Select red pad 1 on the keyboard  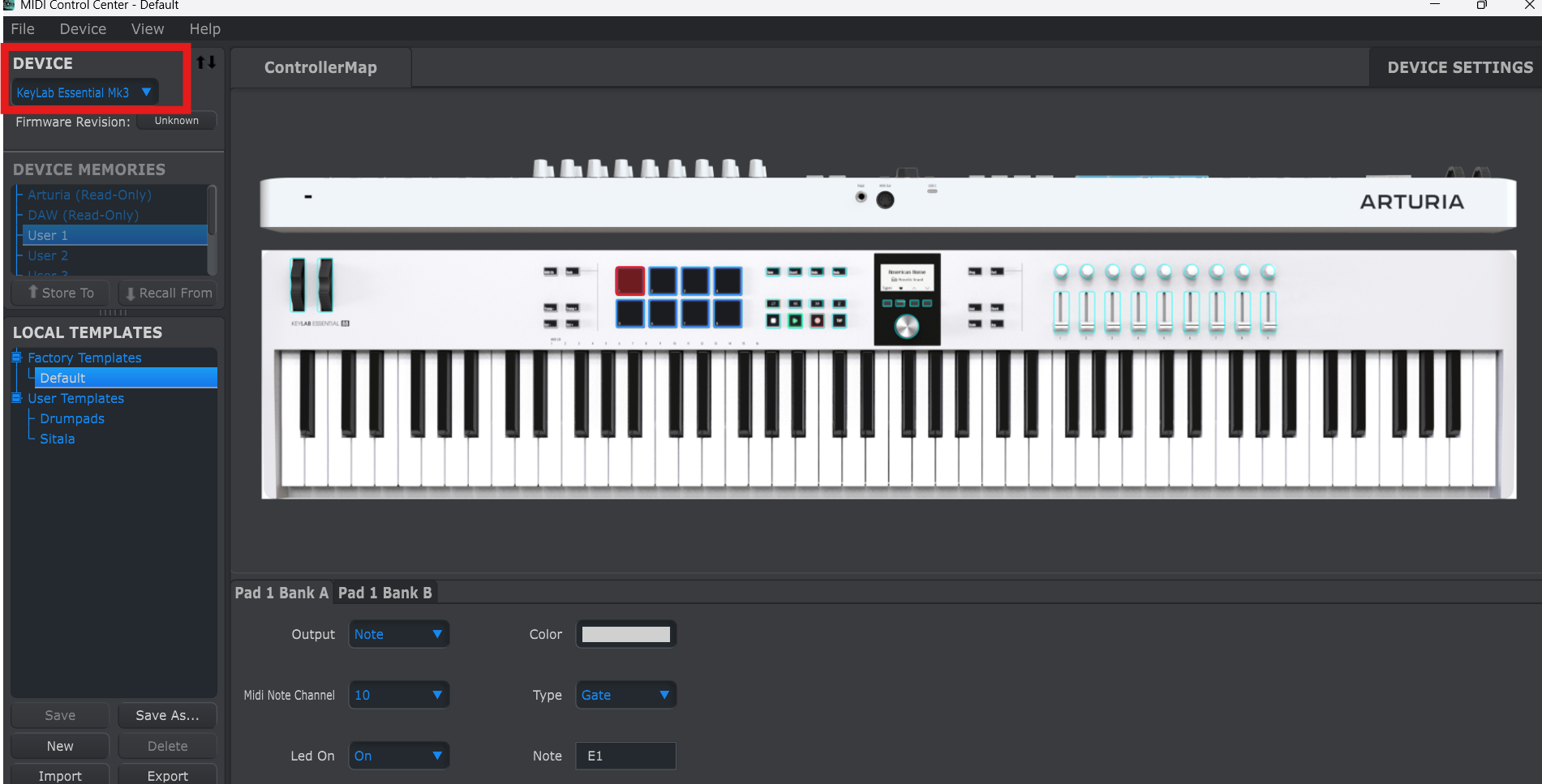630,281
